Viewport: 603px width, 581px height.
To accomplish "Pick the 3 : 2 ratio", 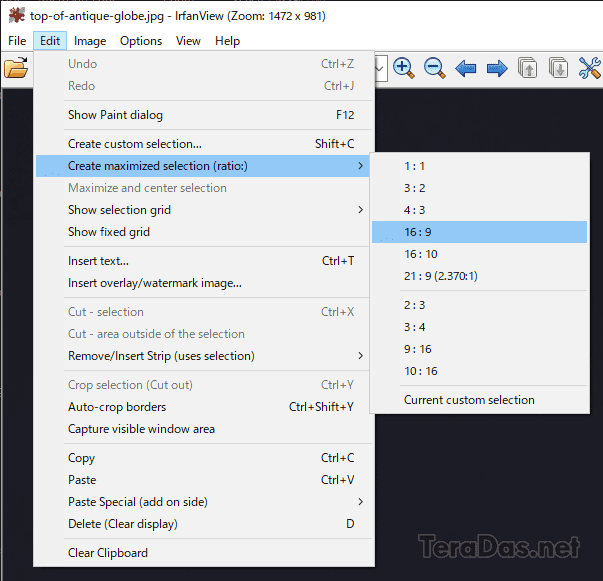I will point(480,188).
